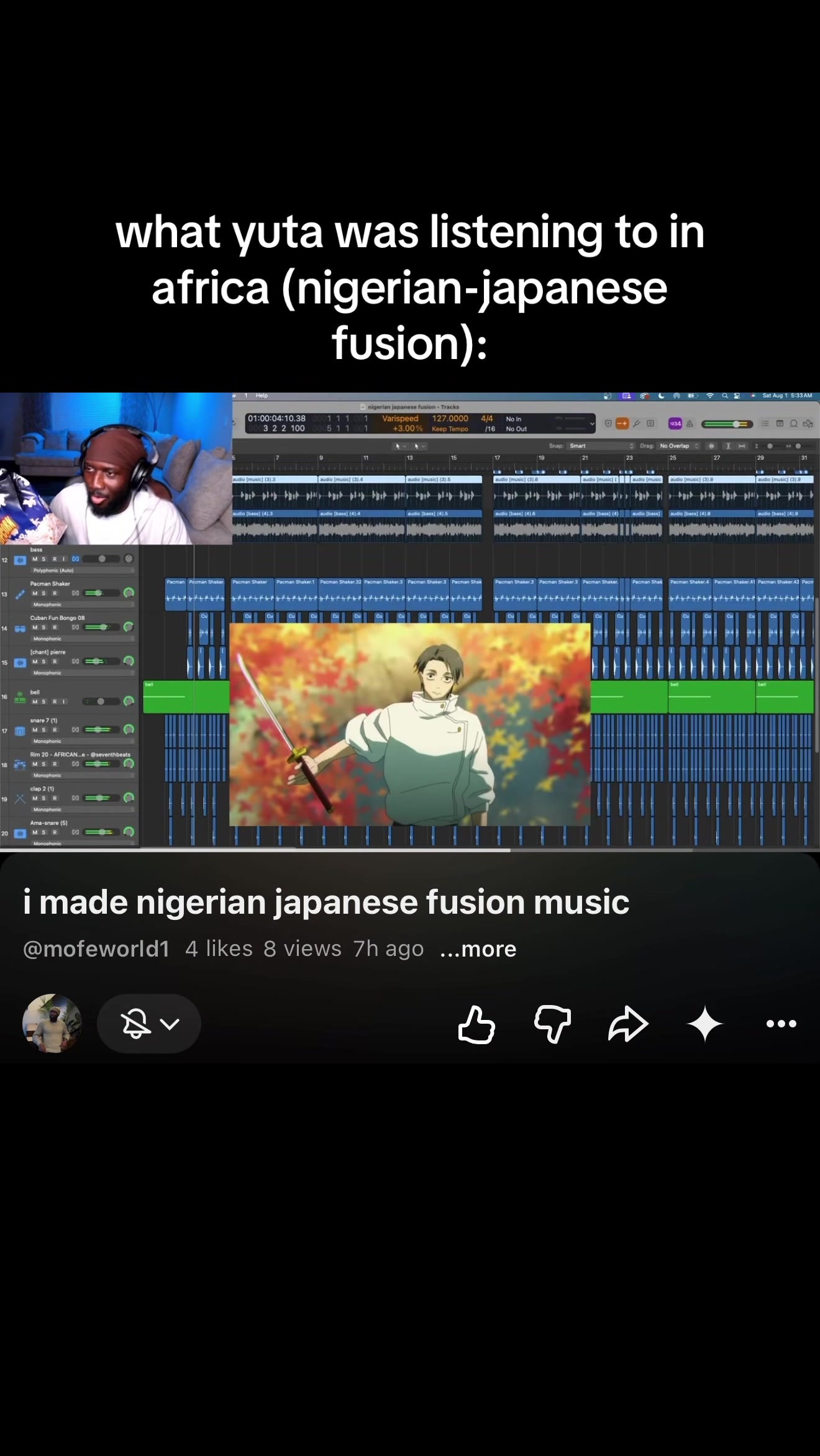Open the Help menu in macOS menu bar
820x1456 pixels.
click(262, 396)
